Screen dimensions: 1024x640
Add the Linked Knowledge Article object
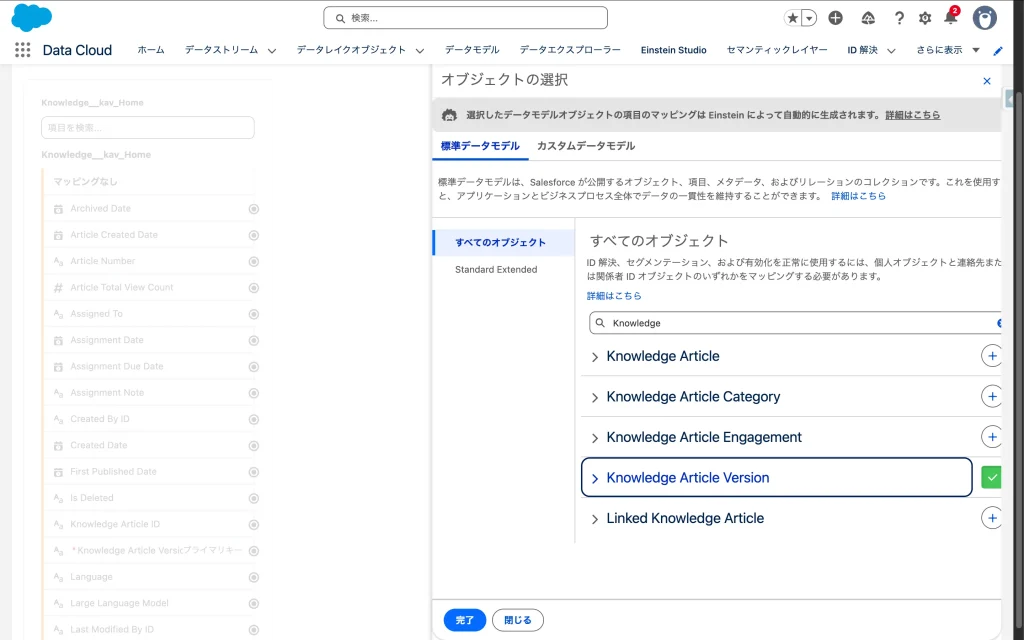[x=991, y=518]
